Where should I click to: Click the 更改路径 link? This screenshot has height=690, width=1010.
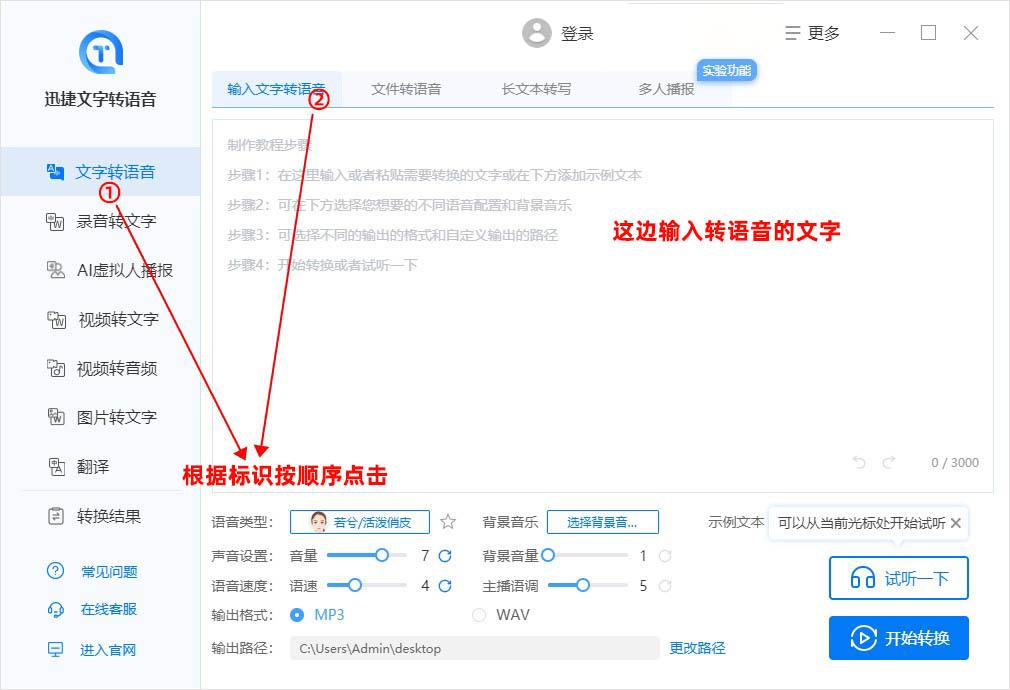[697, 648]
